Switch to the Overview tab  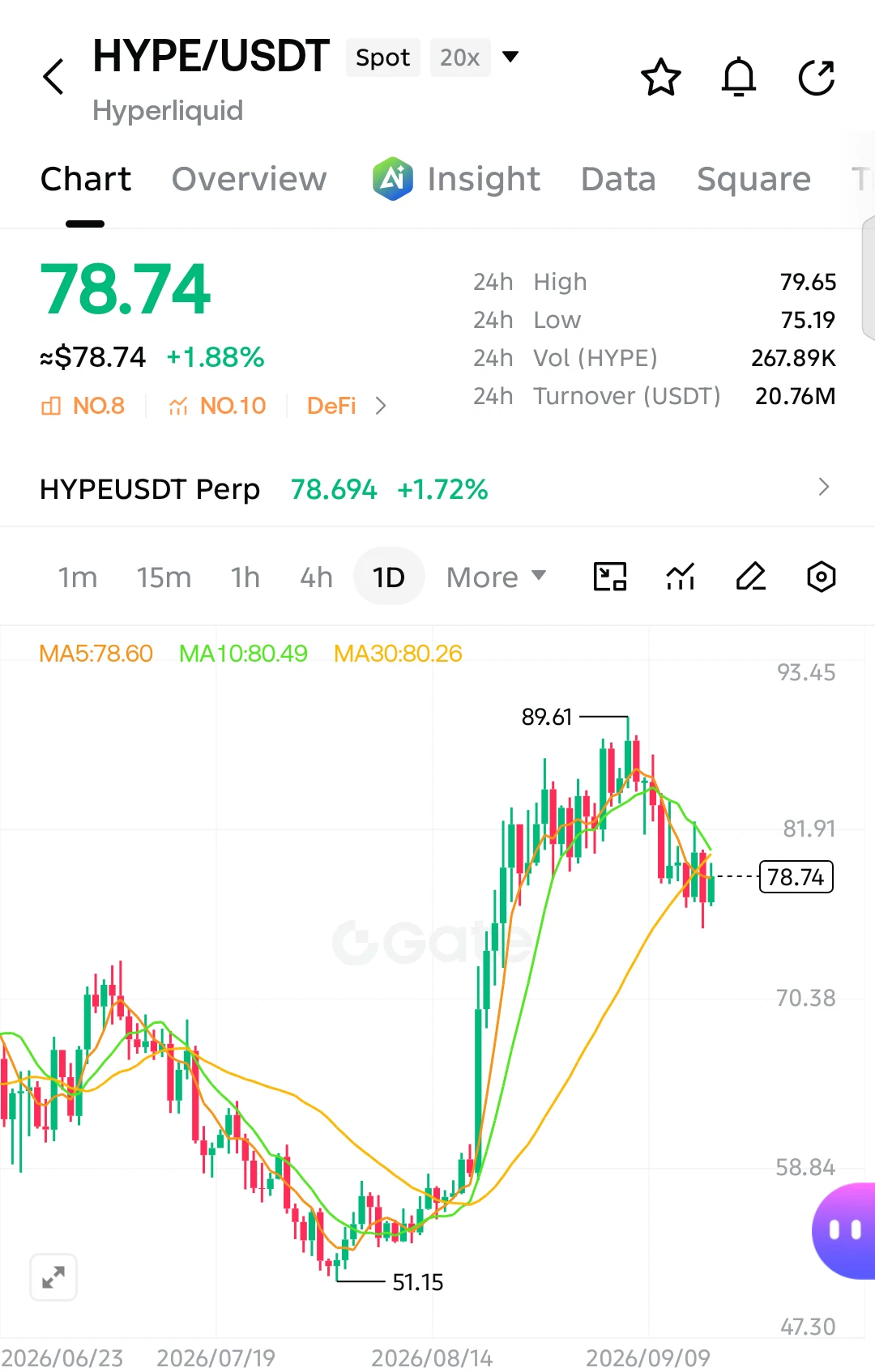(x=250, y=179)
